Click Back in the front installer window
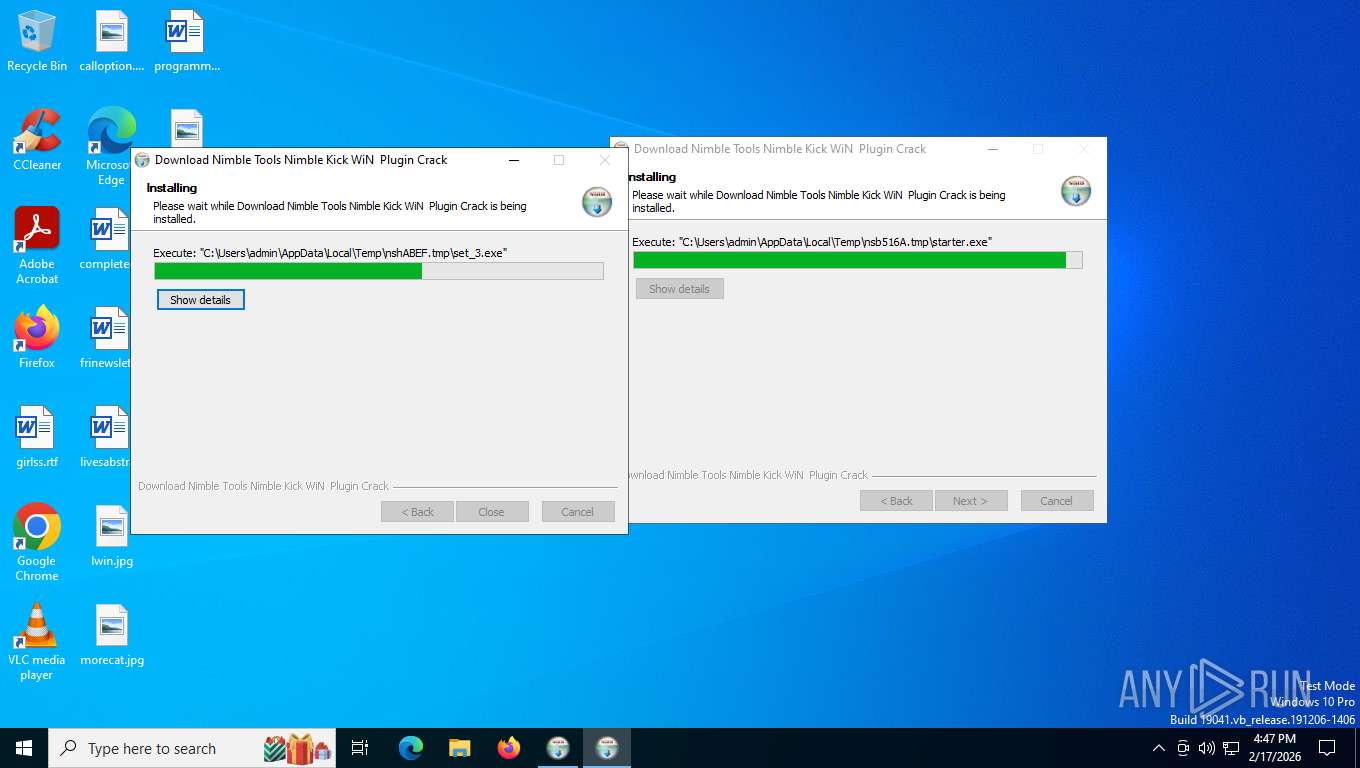This screenshot has width=1360, height=768. click(x=418, y=512)
